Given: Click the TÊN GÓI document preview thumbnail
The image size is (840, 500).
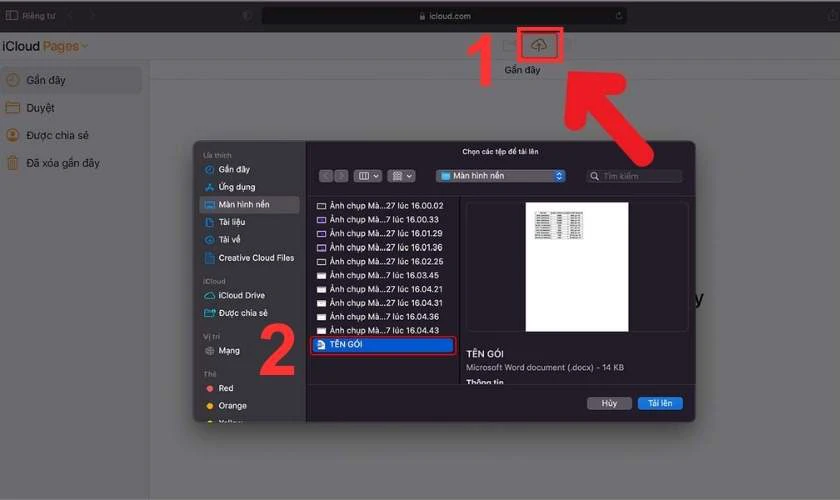Looking at the screenshot, I should 577,267.
